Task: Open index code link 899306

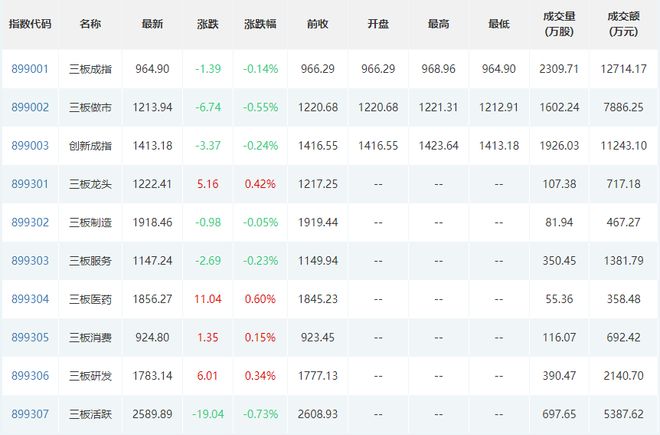Action: point(30,376)
